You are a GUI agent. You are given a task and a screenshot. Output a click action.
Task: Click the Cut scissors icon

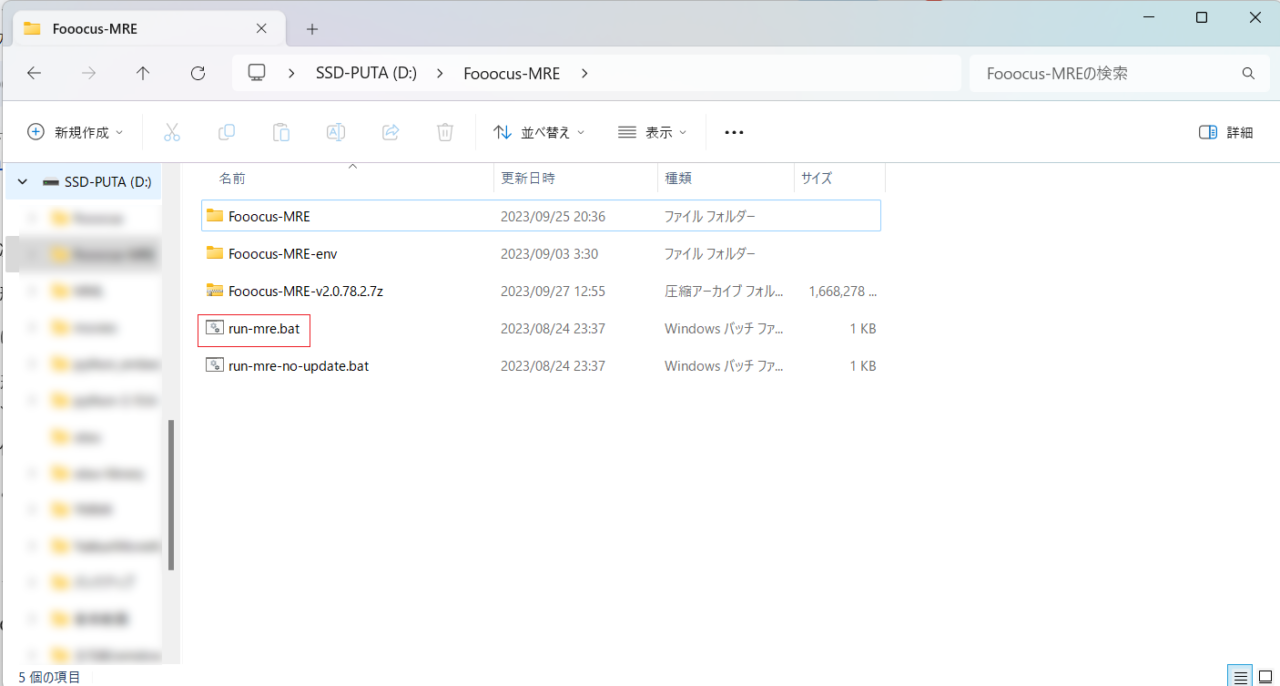coord(171,132)
